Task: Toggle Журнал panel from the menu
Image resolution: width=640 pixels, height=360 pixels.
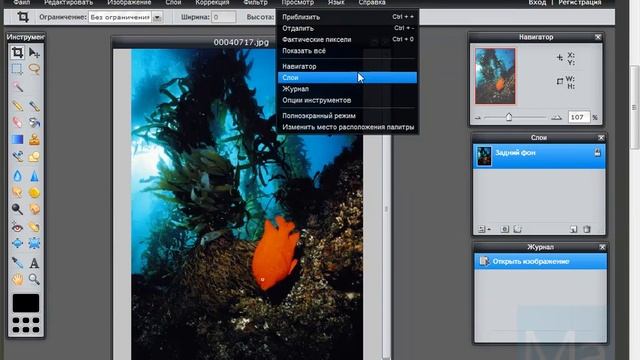Action: [x=347, y=89]
